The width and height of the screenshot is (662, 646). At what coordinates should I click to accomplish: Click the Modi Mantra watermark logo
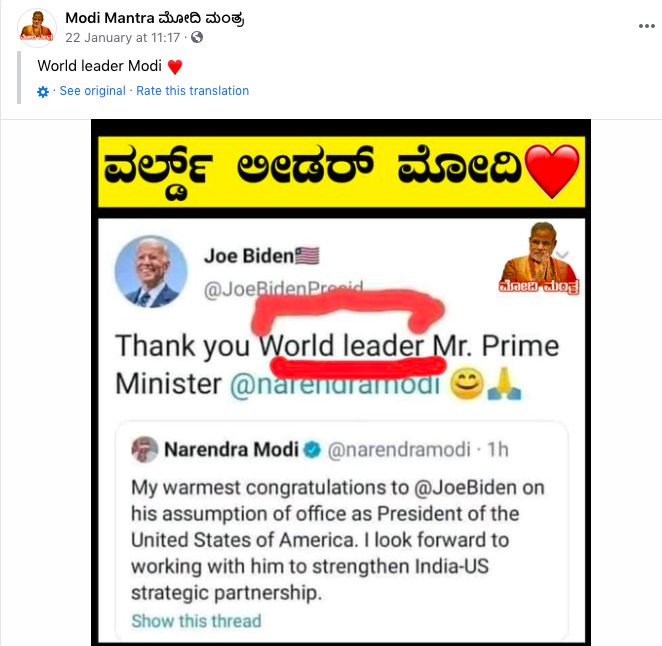click(539, 258)
